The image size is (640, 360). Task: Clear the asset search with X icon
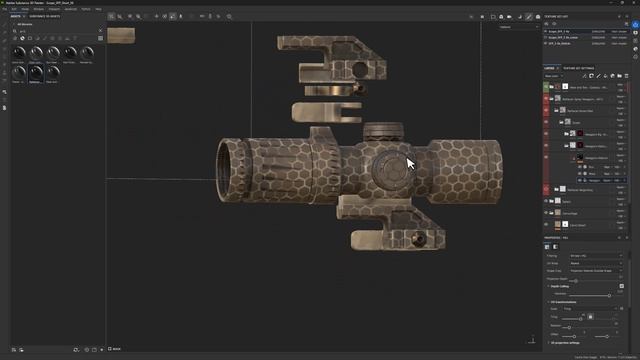tap(100, 31)
